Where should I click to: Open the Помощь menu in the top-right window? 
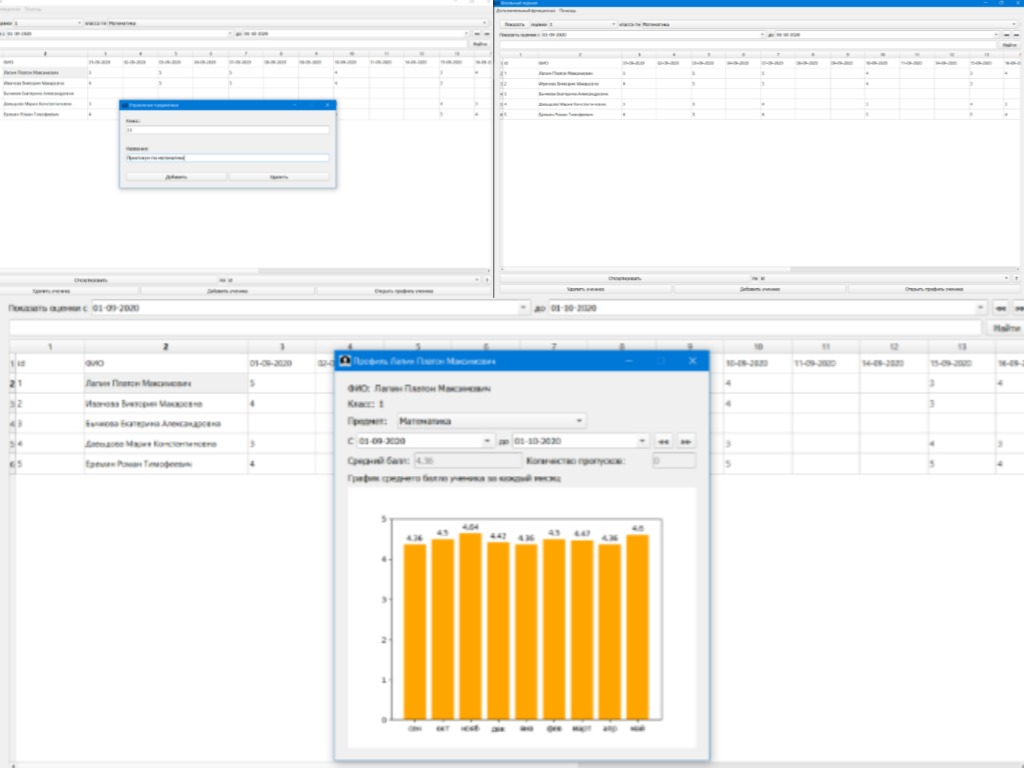tap(567, 11)
